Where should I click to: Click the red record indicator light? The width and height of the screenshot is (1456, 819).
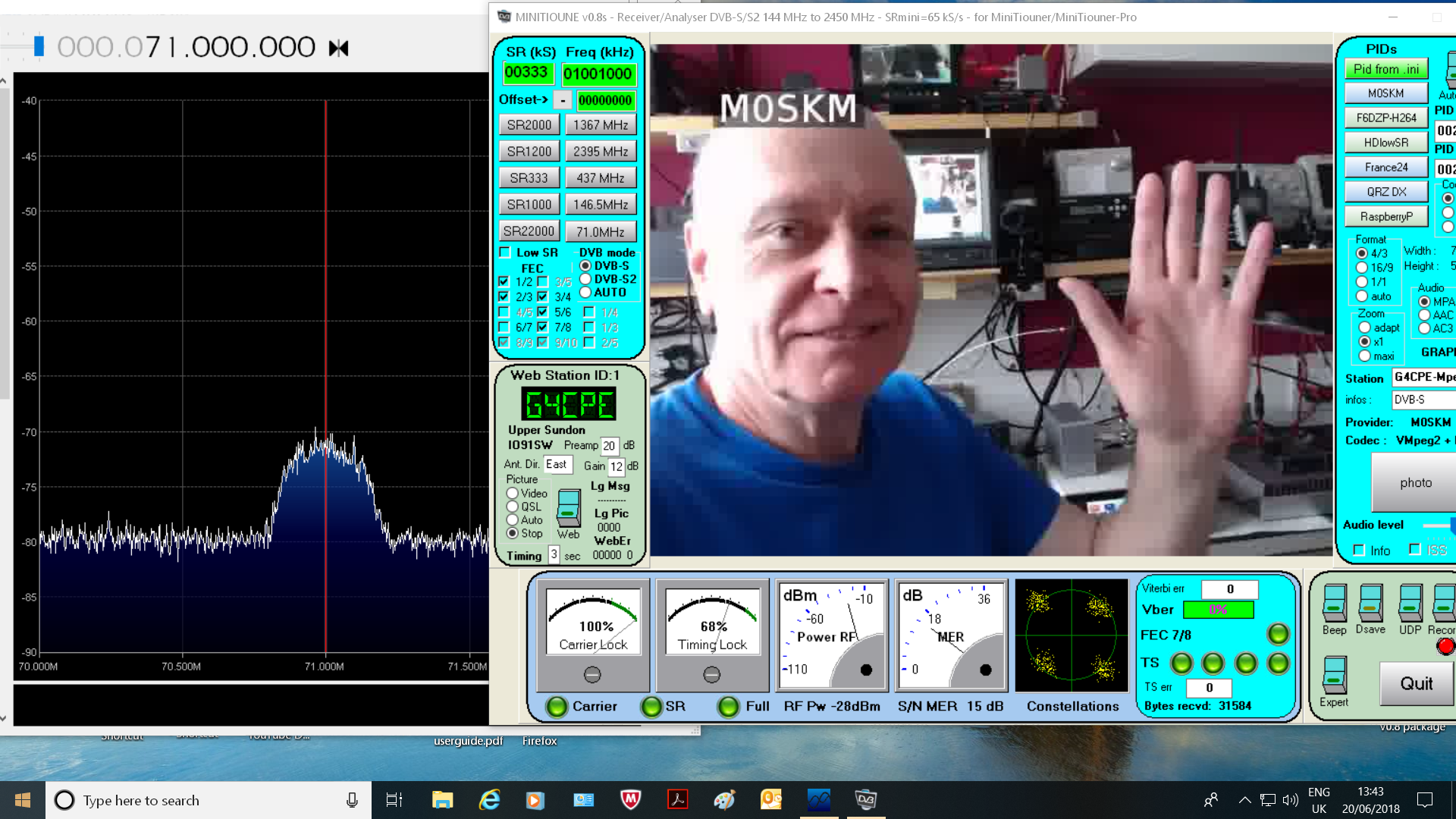1445,646
